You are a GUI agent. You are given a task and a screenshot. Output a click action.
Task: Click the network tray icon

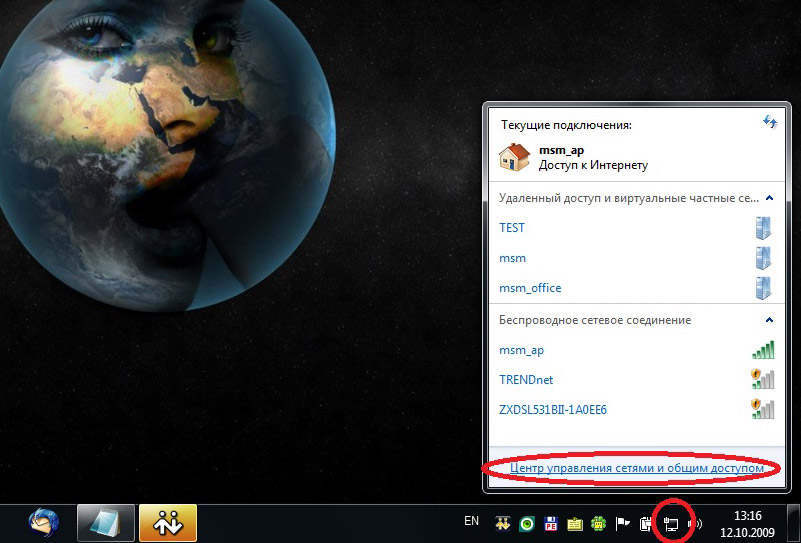(671, 523)
